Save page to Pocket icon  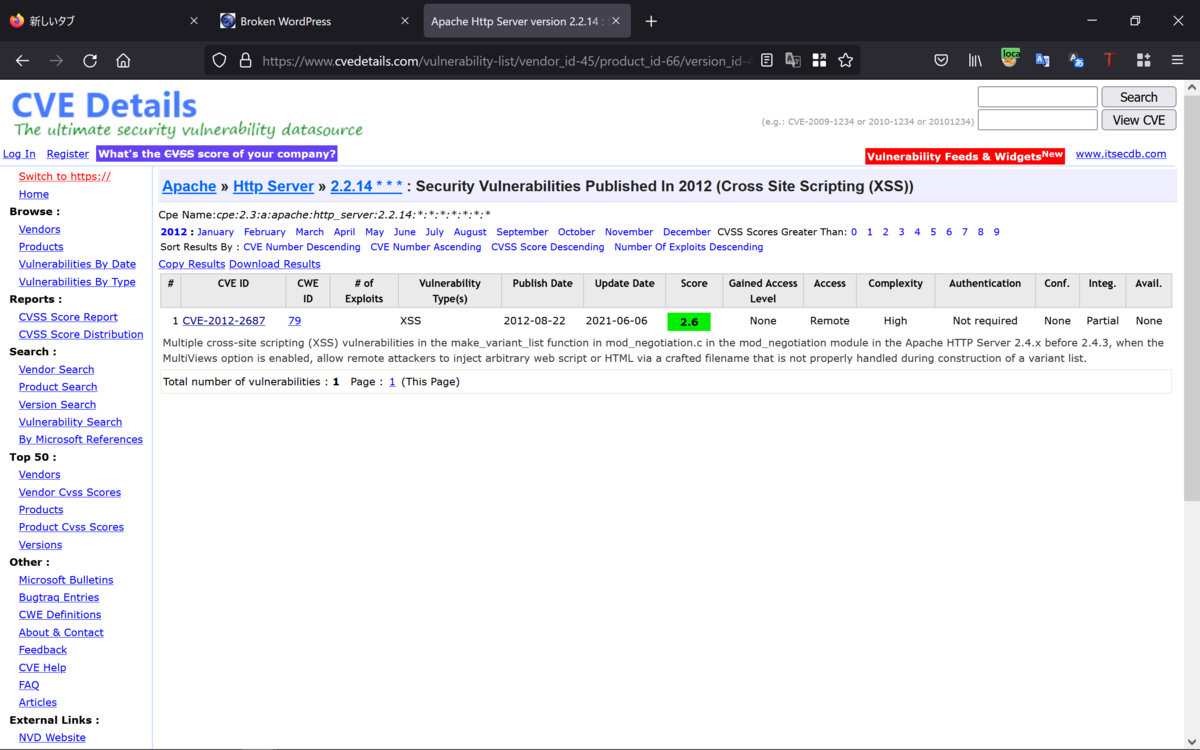coord(941,60)
